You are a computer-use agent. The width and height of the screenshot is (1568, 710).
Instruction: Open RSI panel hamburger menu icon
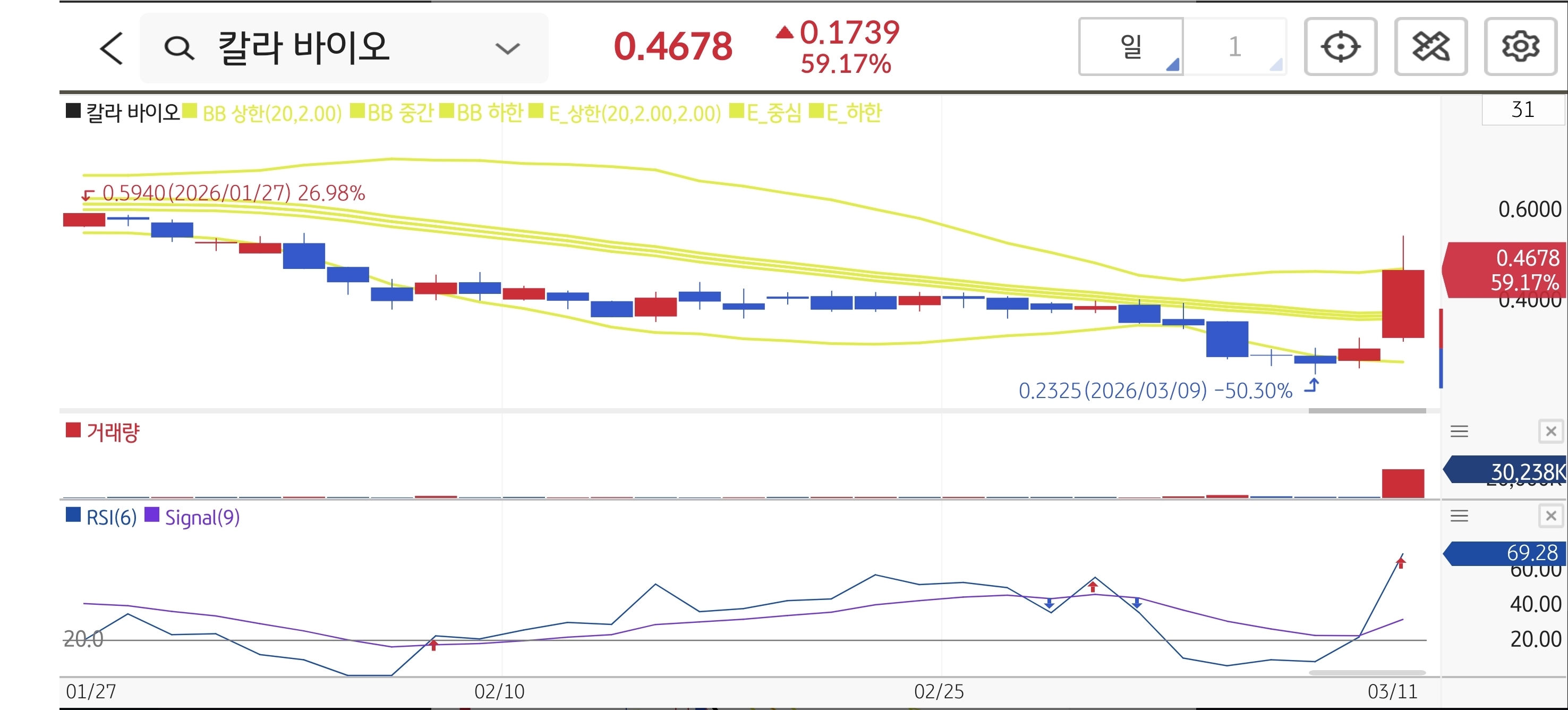pyautogui.click(x=1459, y=517)
